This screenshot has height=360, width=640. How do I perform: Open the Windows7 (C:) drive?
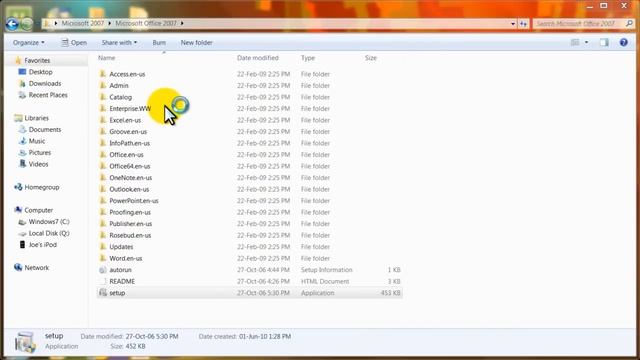point(49,222)
